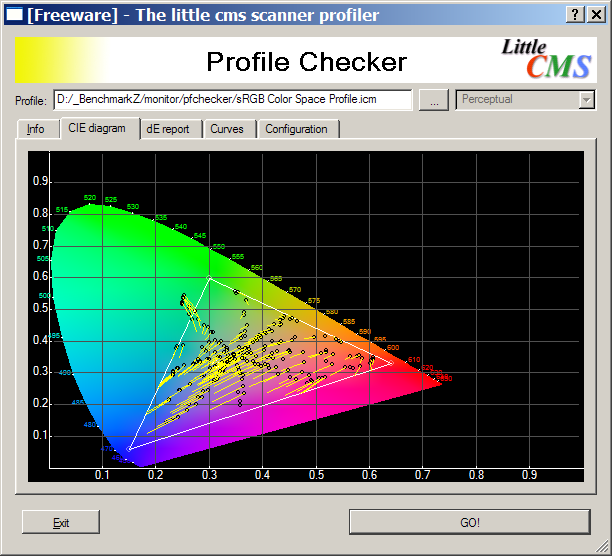Image resolution: width=612 pixels, height=556 pixels.
Task: Click the blue primary triangle vertex
Action: [129, 449]
